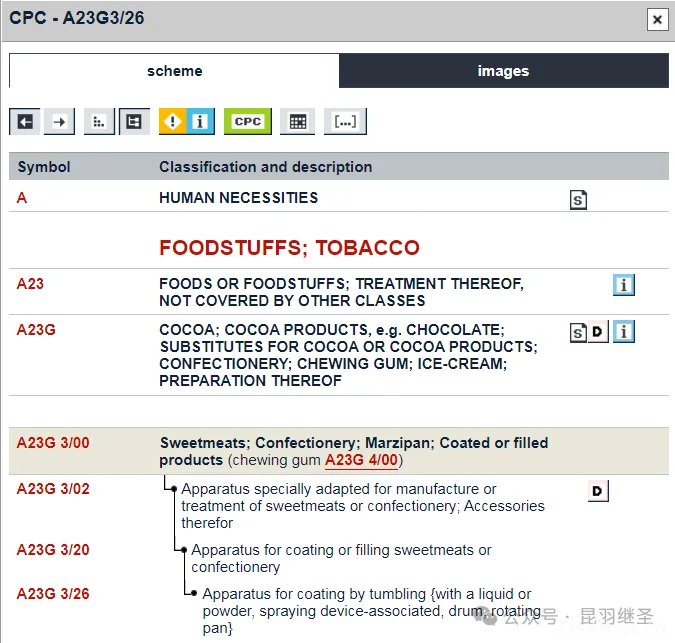Close the CPC A23G3/26 dialog
Screen dimensions: 675x643
[656, 19]
